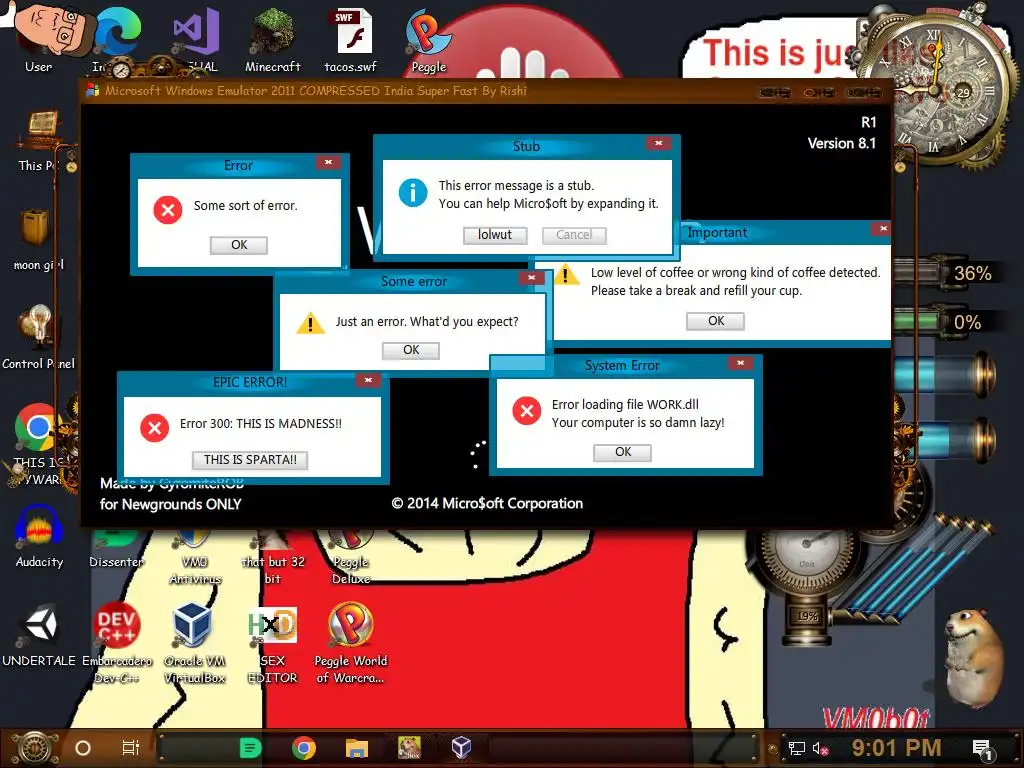Open Chrome from the taskbar
Viewport: 1024px width, 768px height.
(x=304, y=748)
